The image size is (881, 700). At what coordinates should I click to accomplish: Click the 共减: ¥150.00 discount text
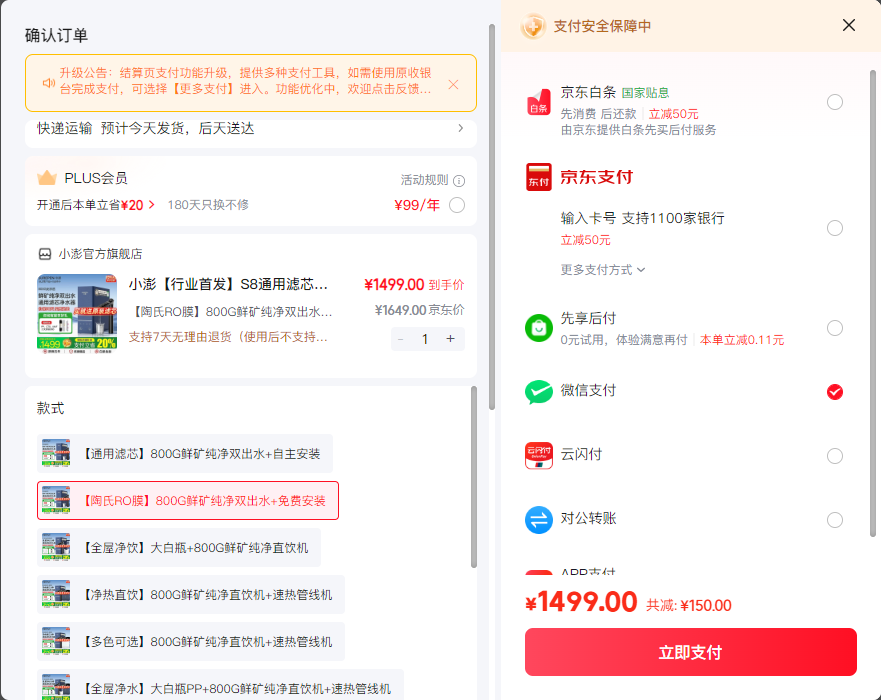689,606
